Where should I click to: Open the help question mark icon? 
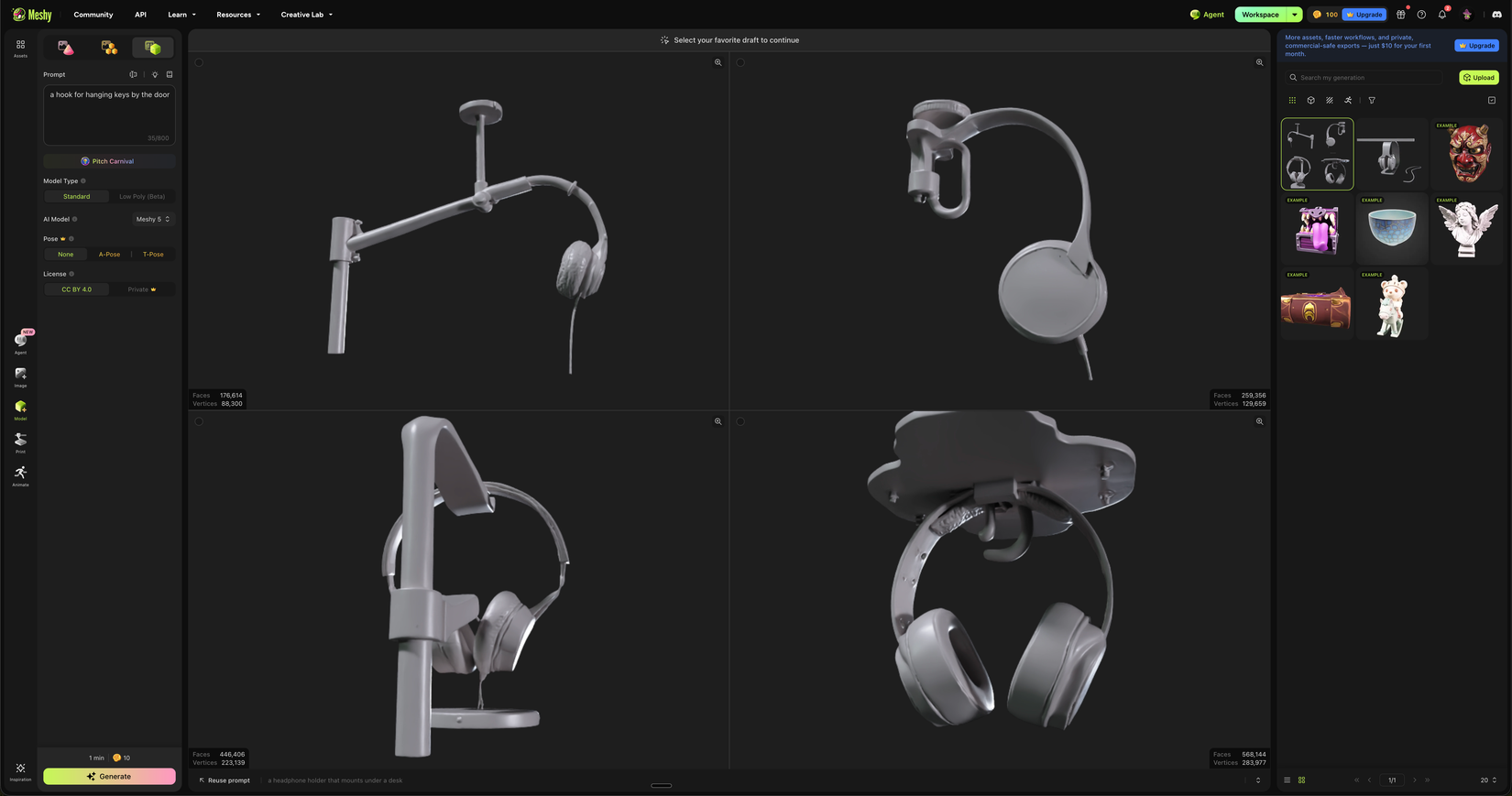coord(1421,15)
